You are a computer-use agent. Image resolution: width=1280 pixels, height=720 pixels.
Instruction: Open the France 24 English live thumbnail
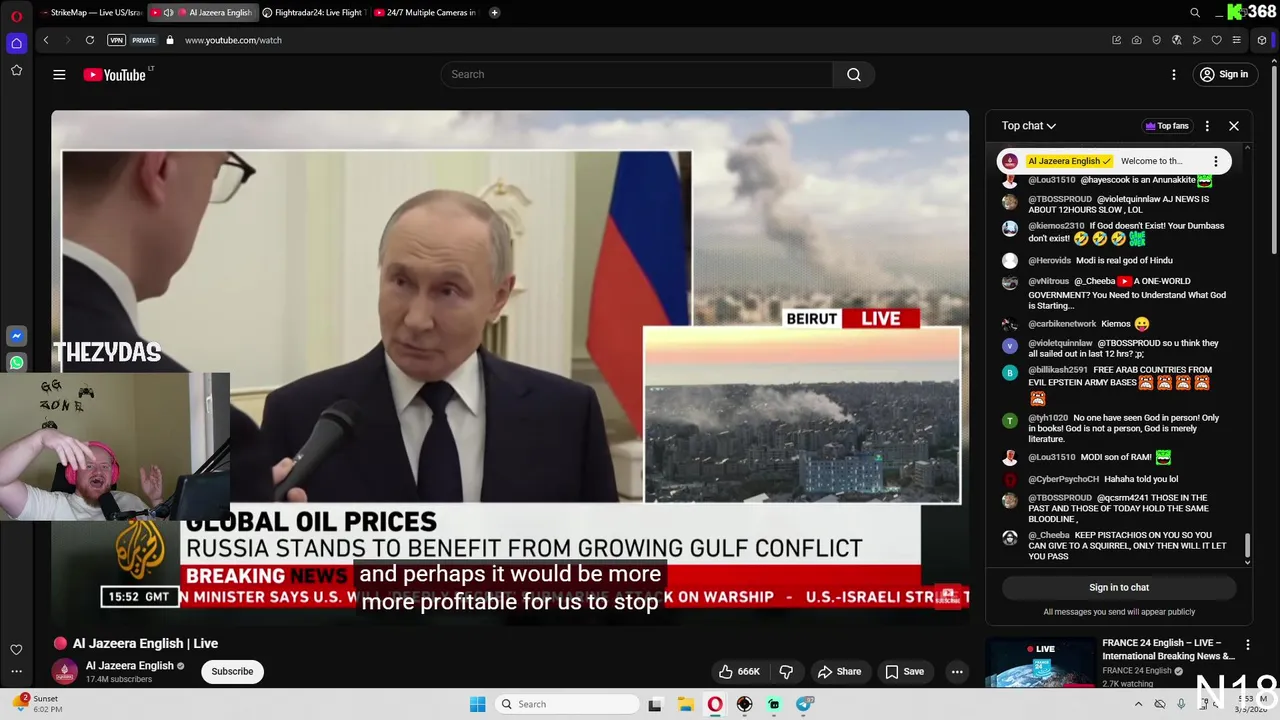[x=1040, y=663]
